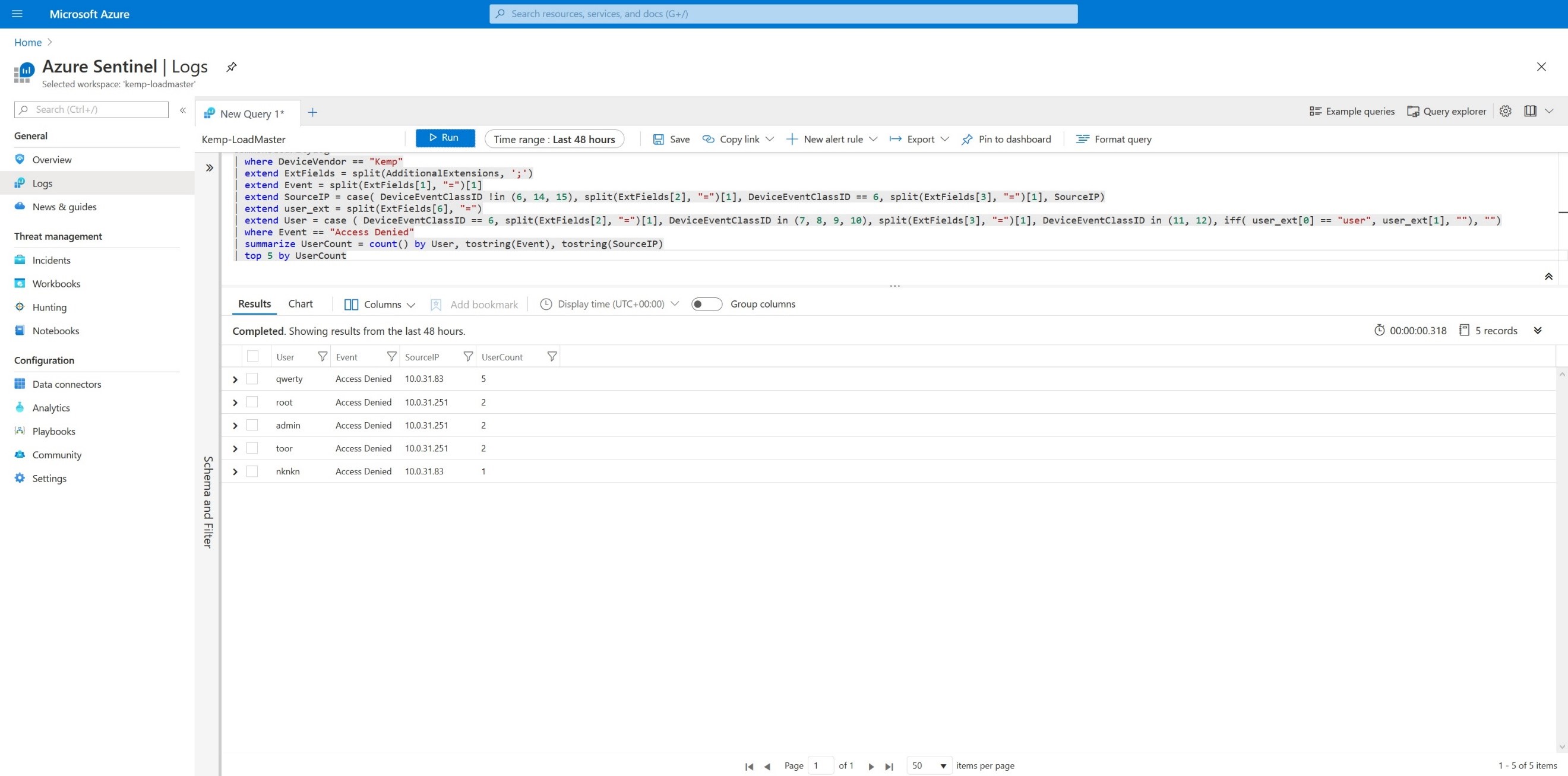Open the hamburger portal menu
The width and height of the screenshot is (1568, 776).
17,14
